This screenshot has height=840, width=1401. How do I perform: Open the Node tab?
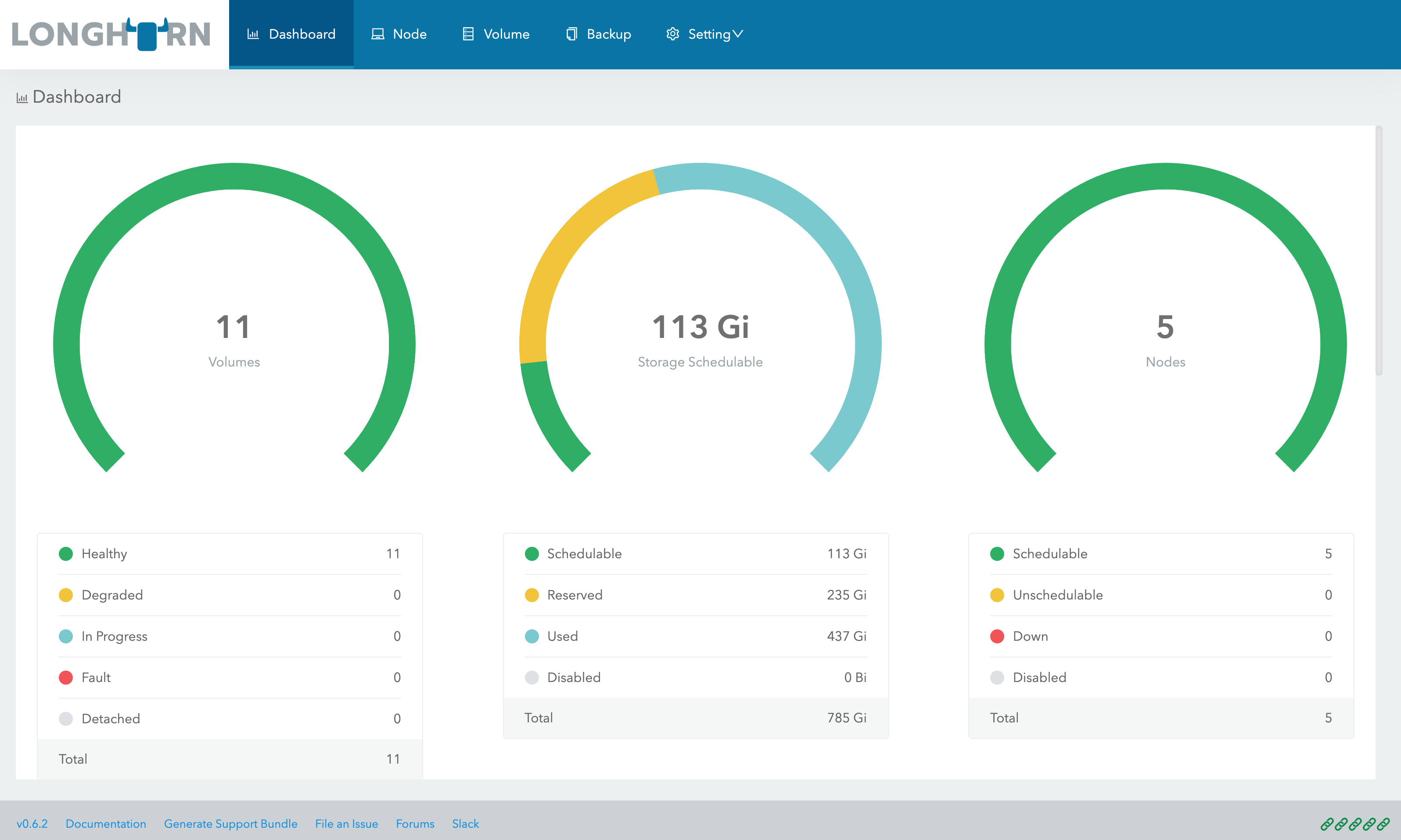pyautogui.click(x=409, y=34)
